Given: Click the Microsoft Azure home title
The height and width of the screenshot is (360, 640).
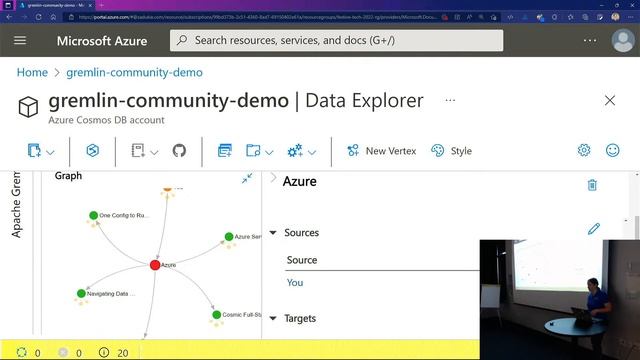Looking at the screenshot, I should 102,41.
